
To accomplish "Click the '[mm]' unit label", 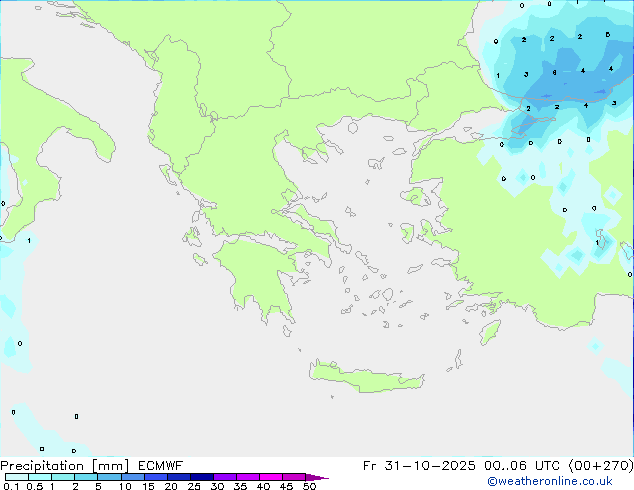I will pyautogui.click(x=110, y=466).
